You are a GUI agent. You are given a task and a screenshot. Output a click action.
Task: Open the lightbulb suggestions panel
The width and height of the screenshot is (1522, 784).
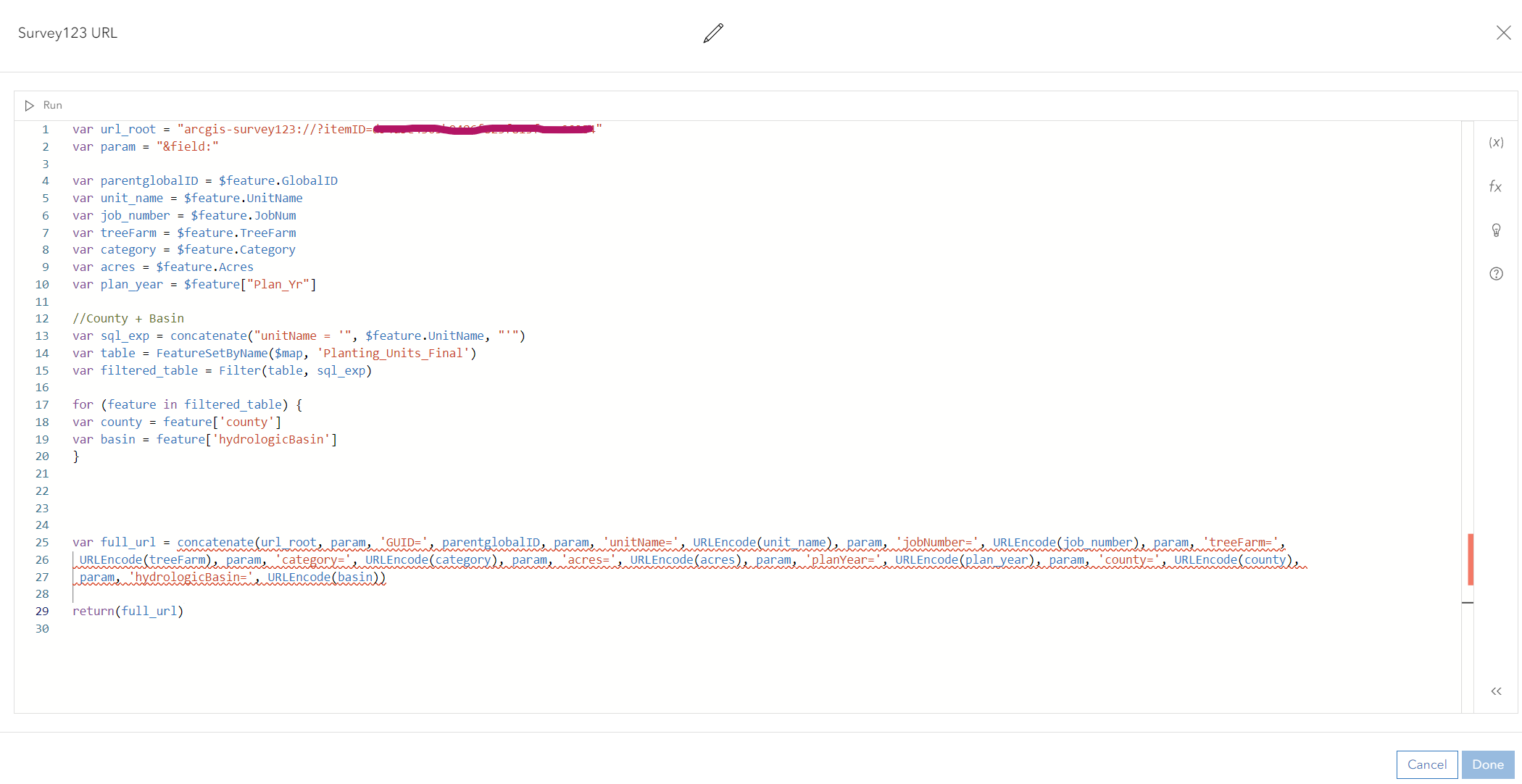coord(1496,230)
